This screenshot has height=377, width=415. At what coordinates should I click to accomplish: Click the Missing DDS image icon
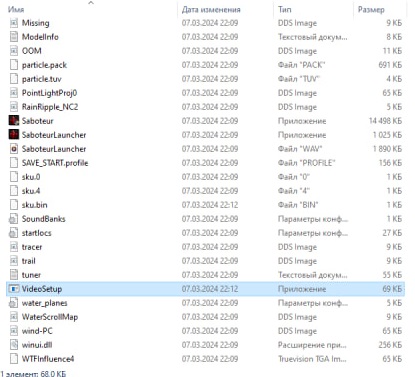pyautogui.click(x=14, y=23)
